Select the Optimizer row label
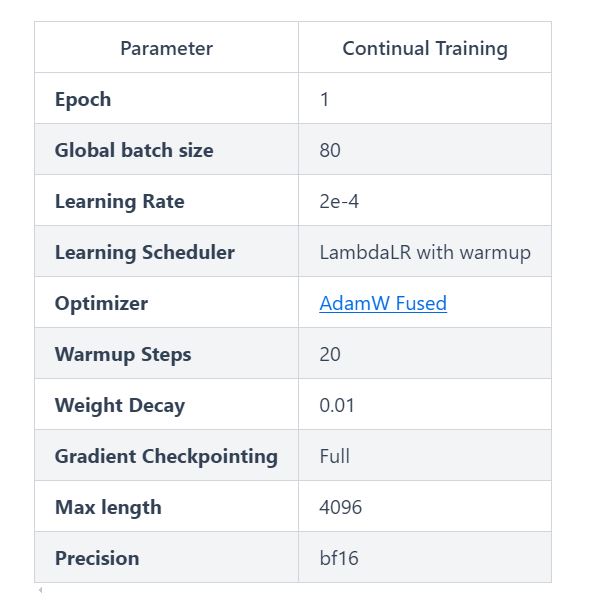Image resolution: width=600 pixels, height=612 pixels. [x=101, y=303]
